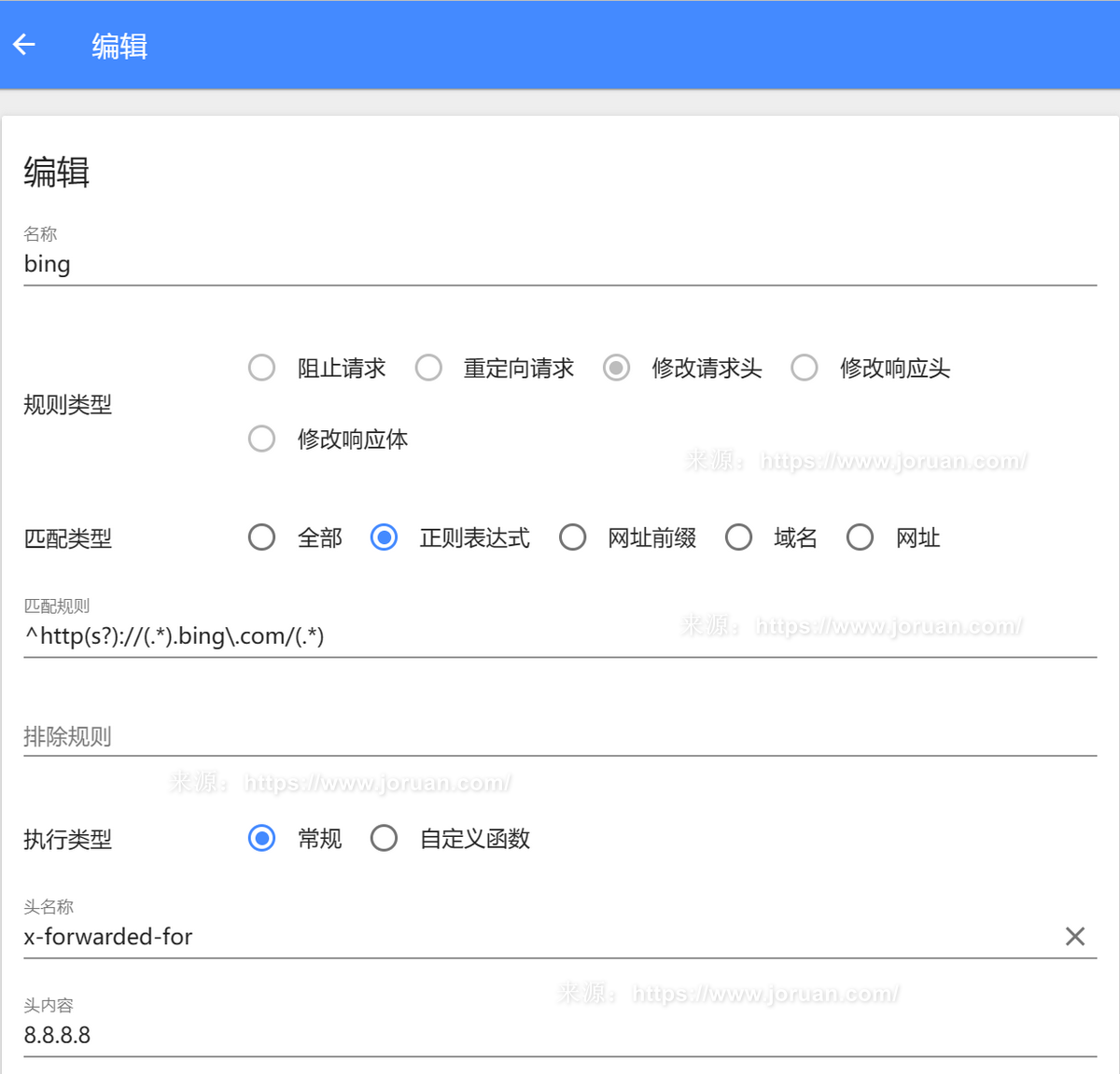Click the 编辑 title in blue header
1120x1074 pixels.
click(x=119, y=46)
